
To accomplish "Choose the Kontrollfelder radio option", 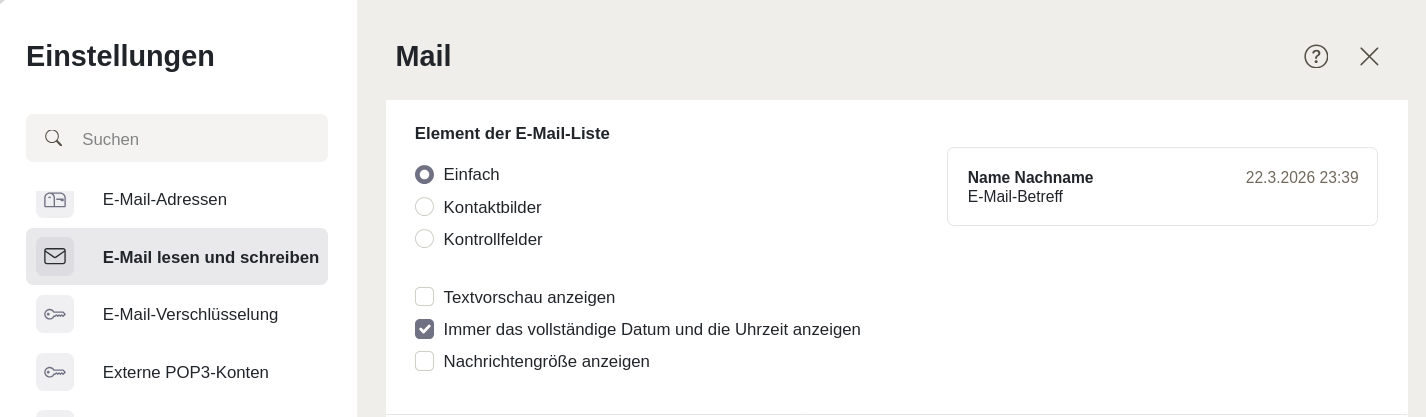I will click(x=425, y=239).
